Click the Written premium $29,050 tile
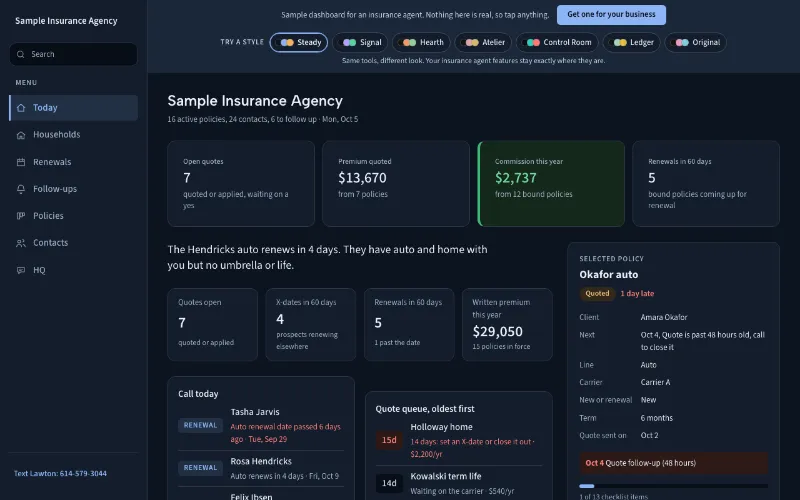 click(x=507, y=324)
